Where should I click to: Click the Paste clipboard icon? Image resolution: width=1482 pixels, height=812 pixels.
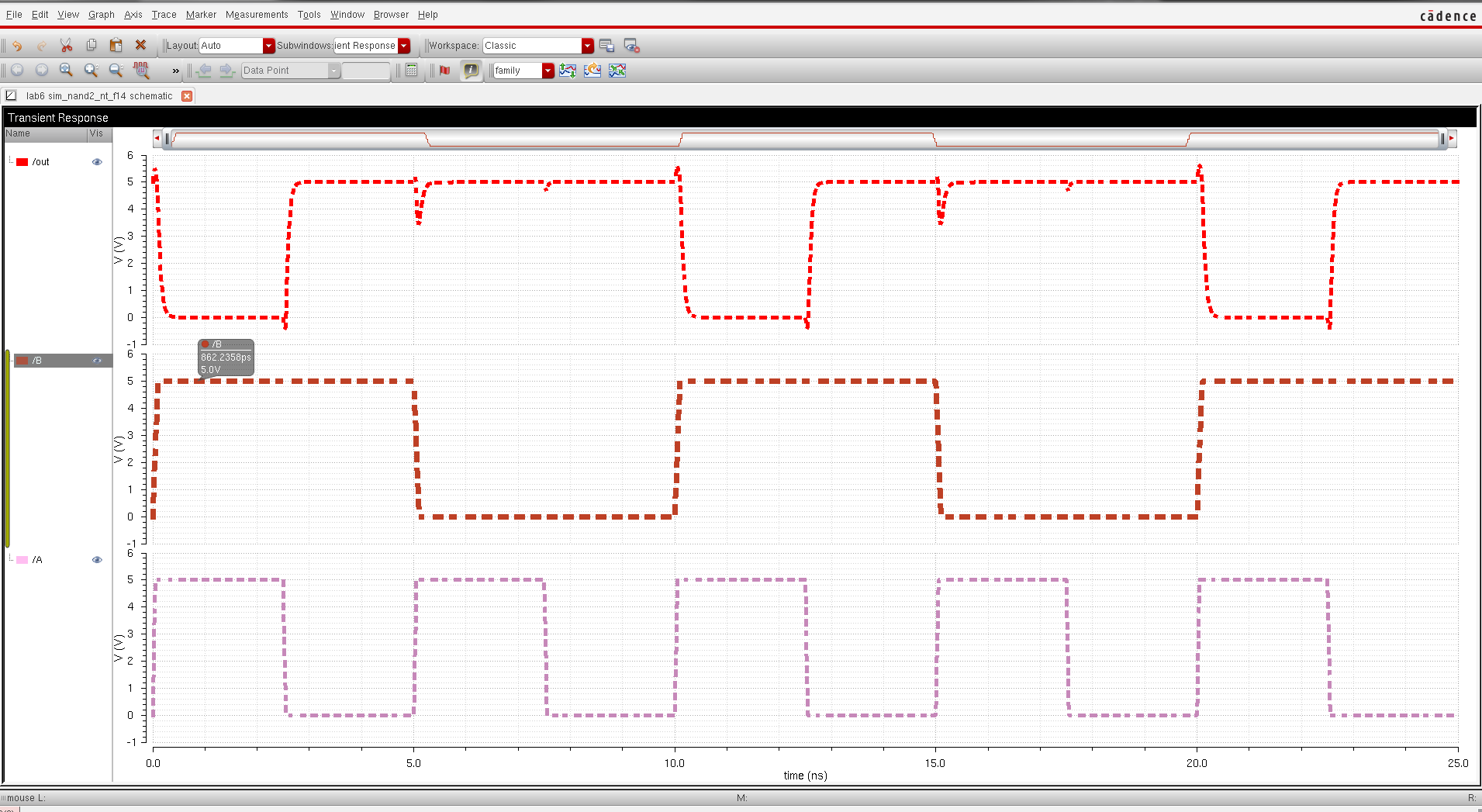point(116,46)
